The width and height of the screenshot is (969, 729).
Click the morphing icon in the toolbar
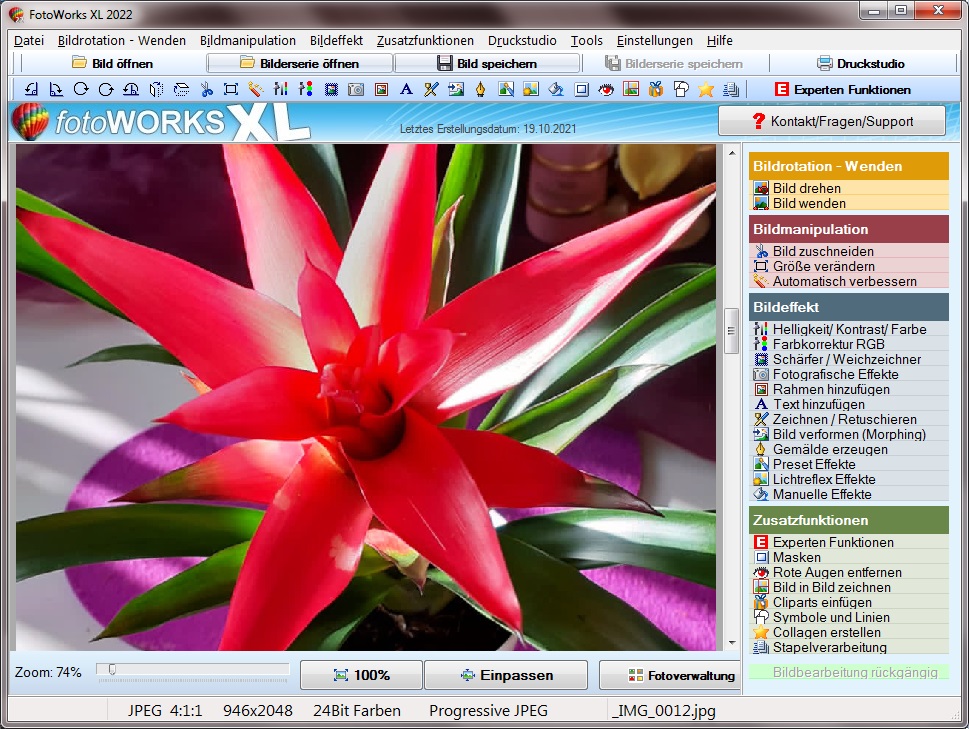pos(456,90)
